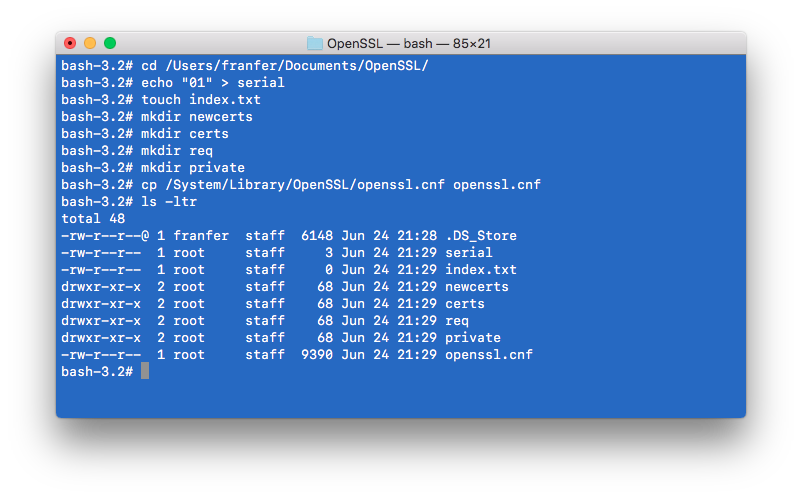Click the 'certs' directory entry in ls output
Viewport: 802px width, 498px height.
pyautogui.click(x=464, y=304)
